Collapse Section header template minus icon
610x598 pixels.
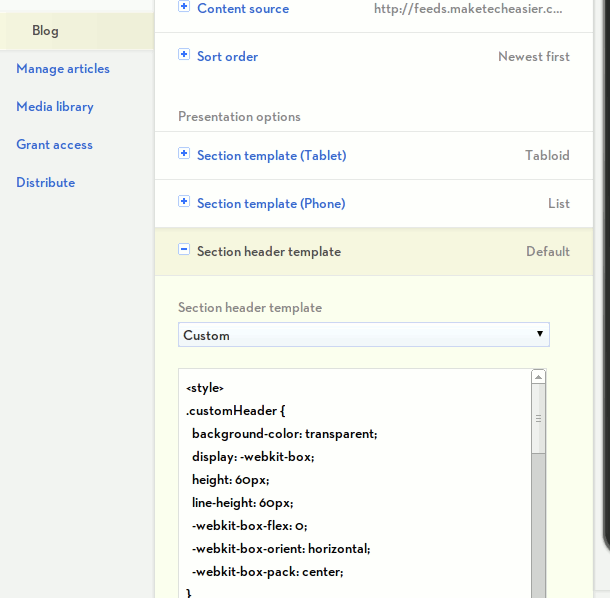[184, 250]
